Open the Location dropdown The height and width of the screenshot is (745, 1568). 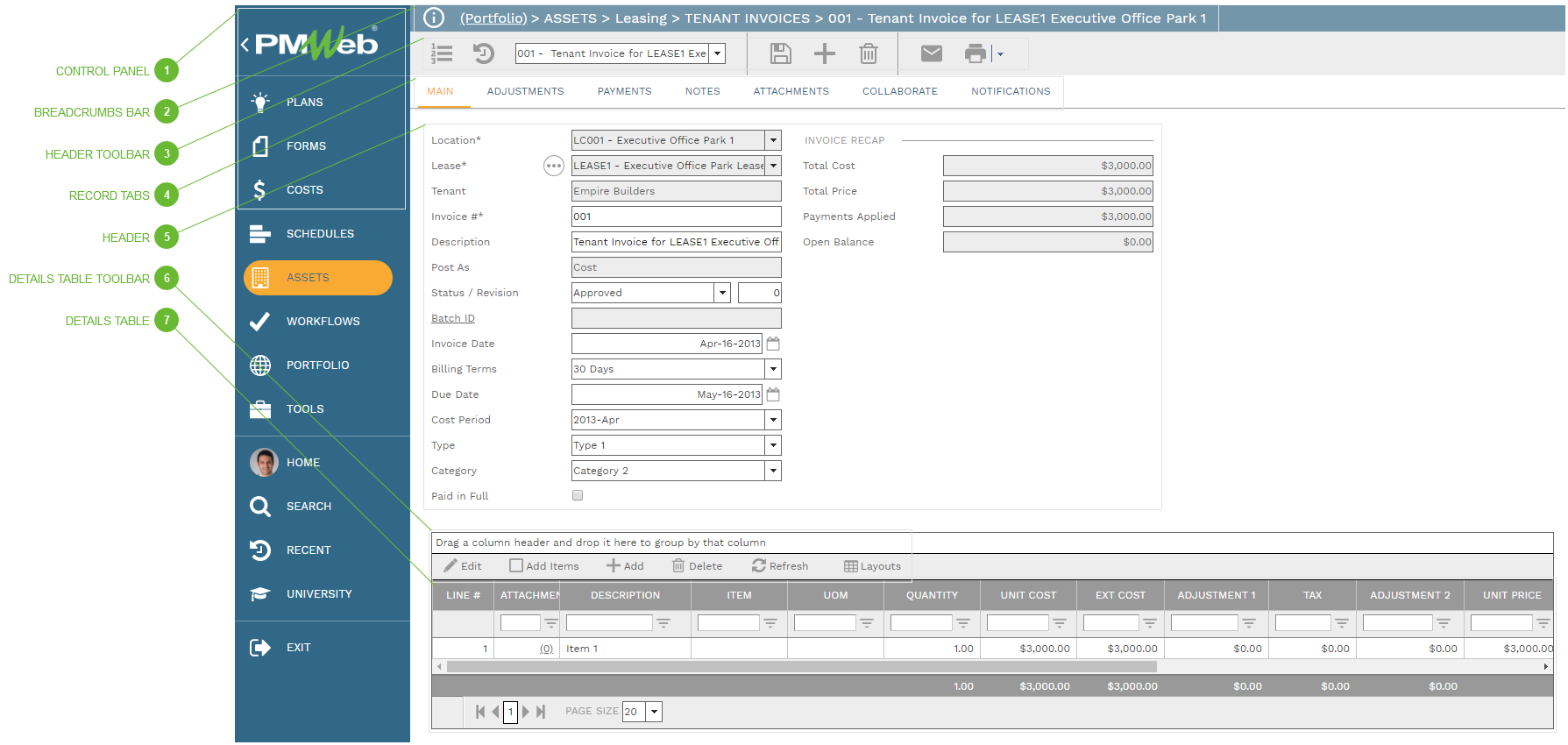773,140
